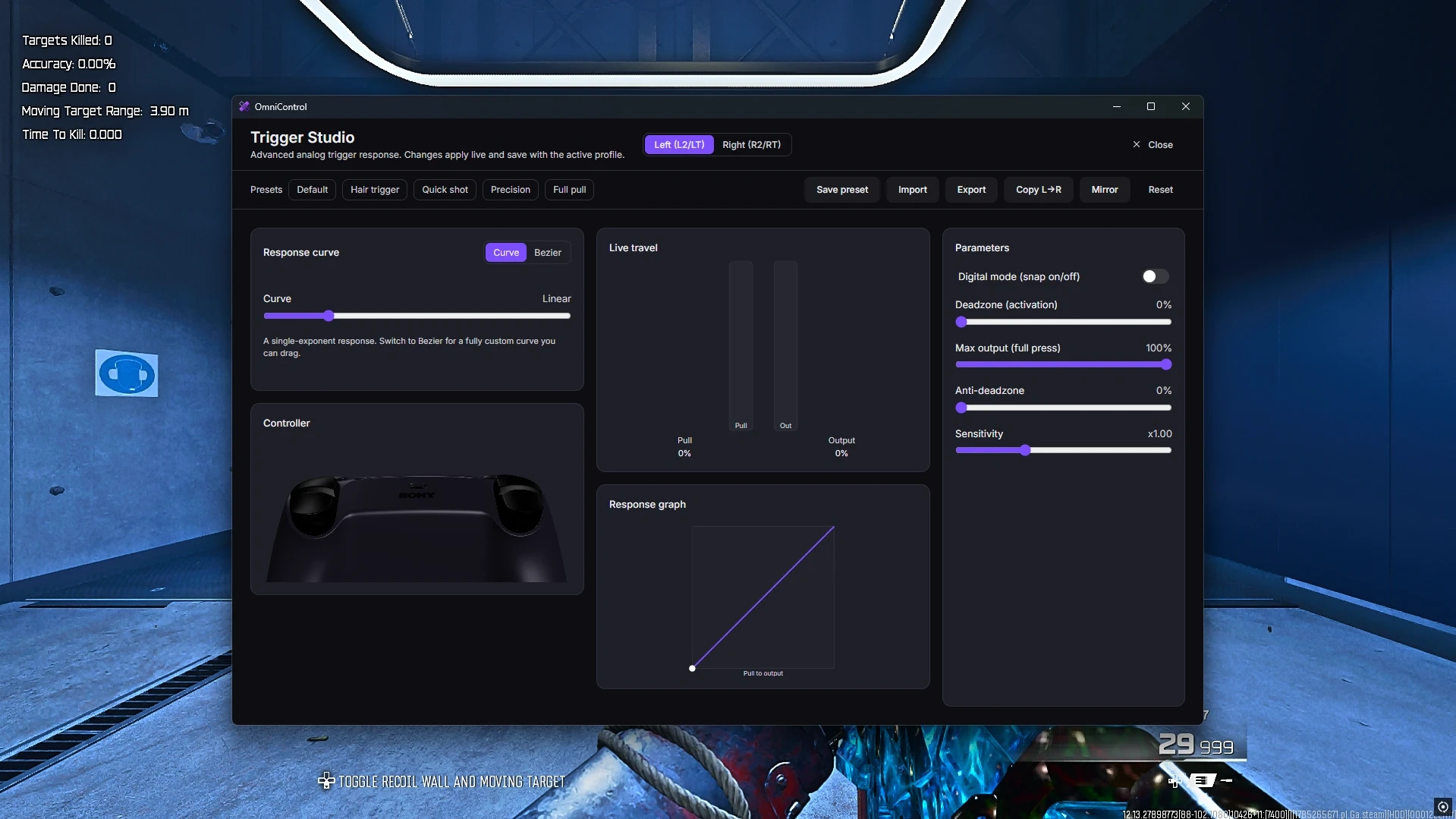Image resolution: width=1456 pixels, height=819 pixels.
Task: Click the d-pad icon beside Toggle Recoil Wall
Action: coord(326,781)
